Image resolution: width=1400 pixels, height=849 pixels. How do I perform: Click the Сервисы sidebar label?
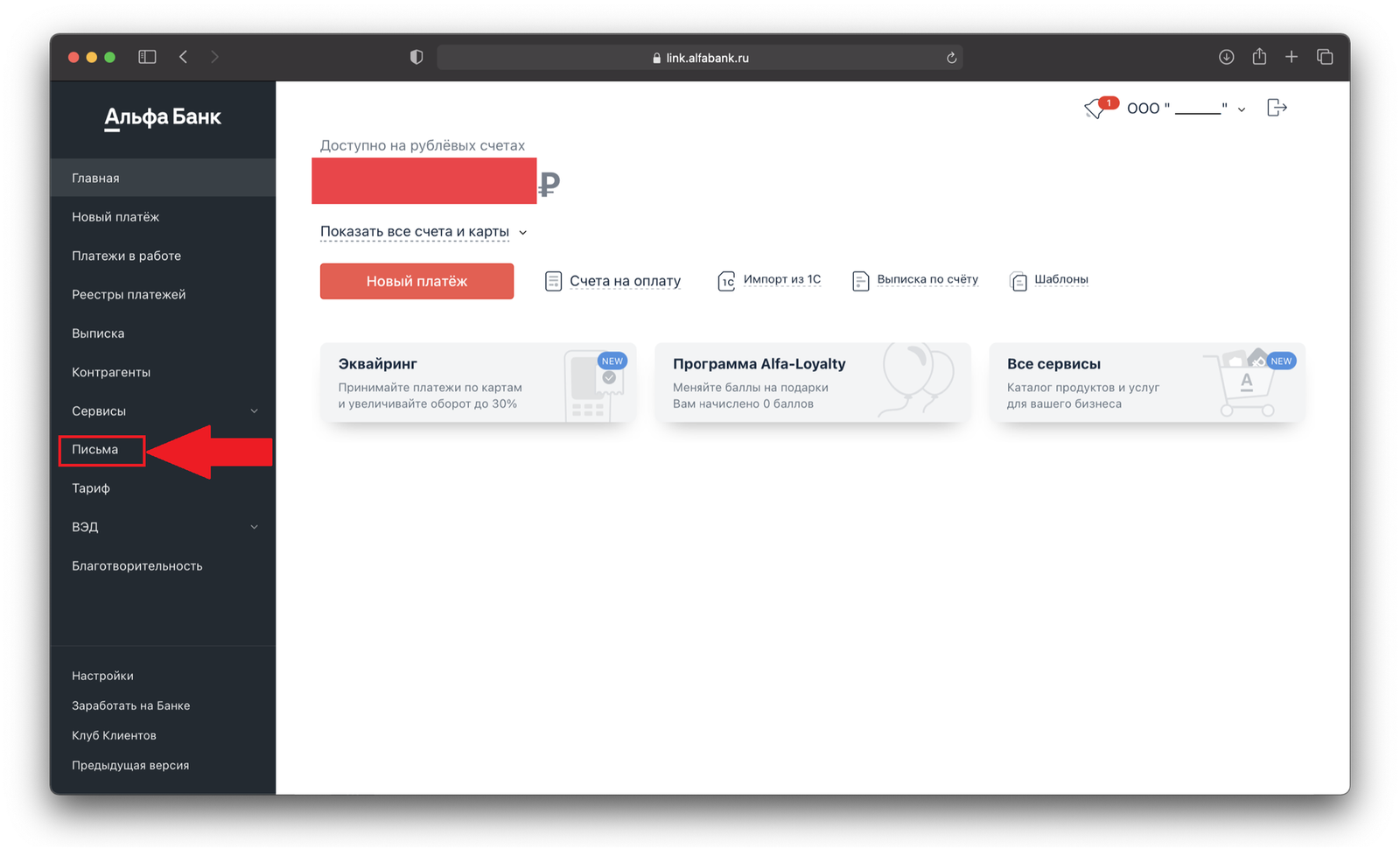click(x=99, y=410)
